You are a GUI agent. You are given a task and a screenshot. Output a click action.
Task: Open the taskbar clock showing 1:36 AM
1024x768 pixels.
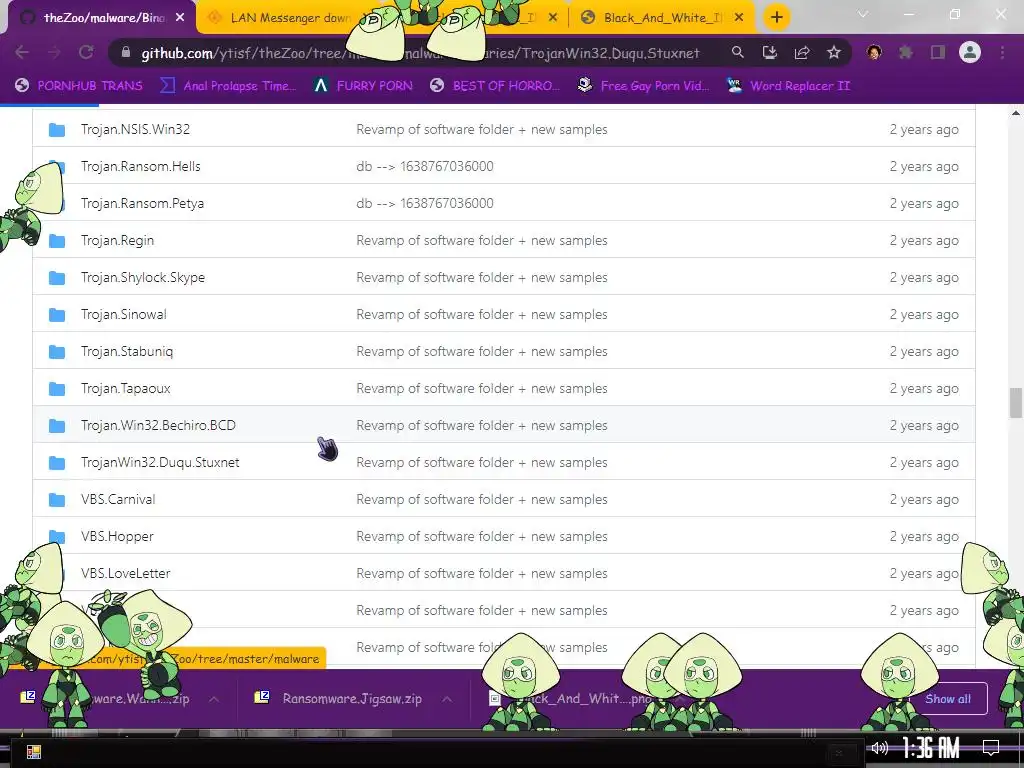pyautogui.click(x=931, y=748)
